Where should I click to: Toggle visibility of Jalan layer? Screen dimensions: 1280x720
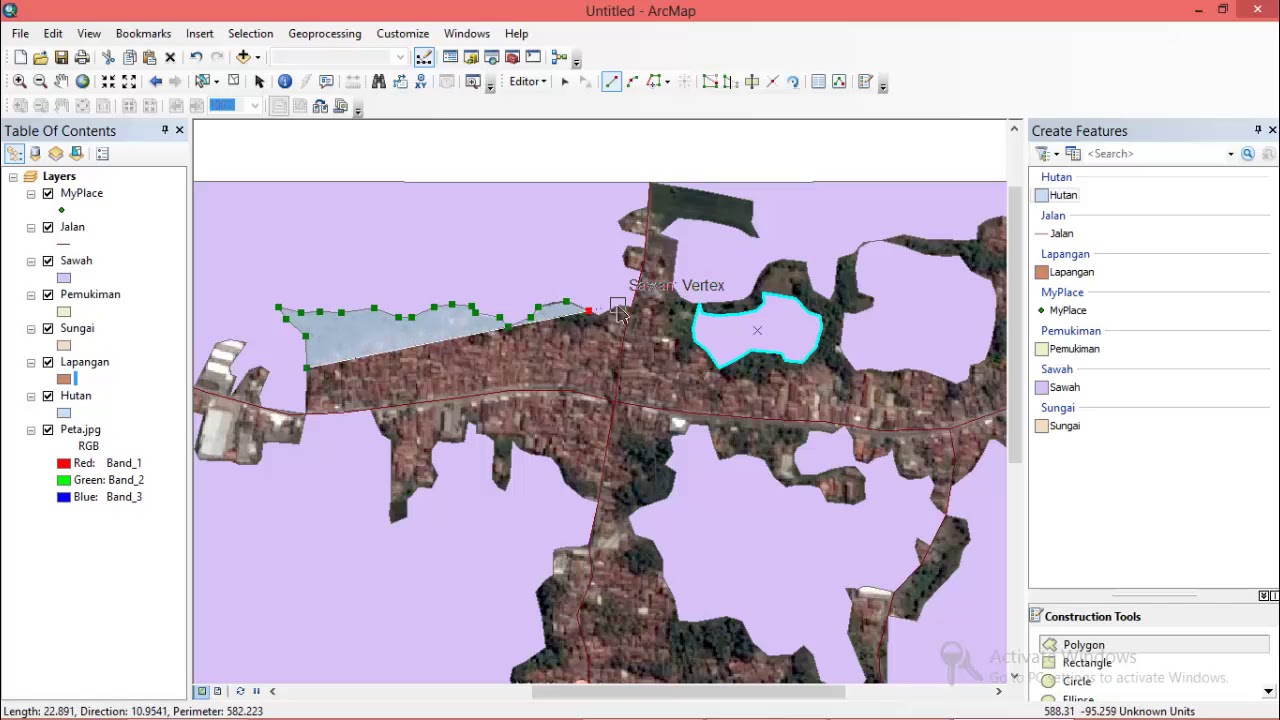pos(48,227)
